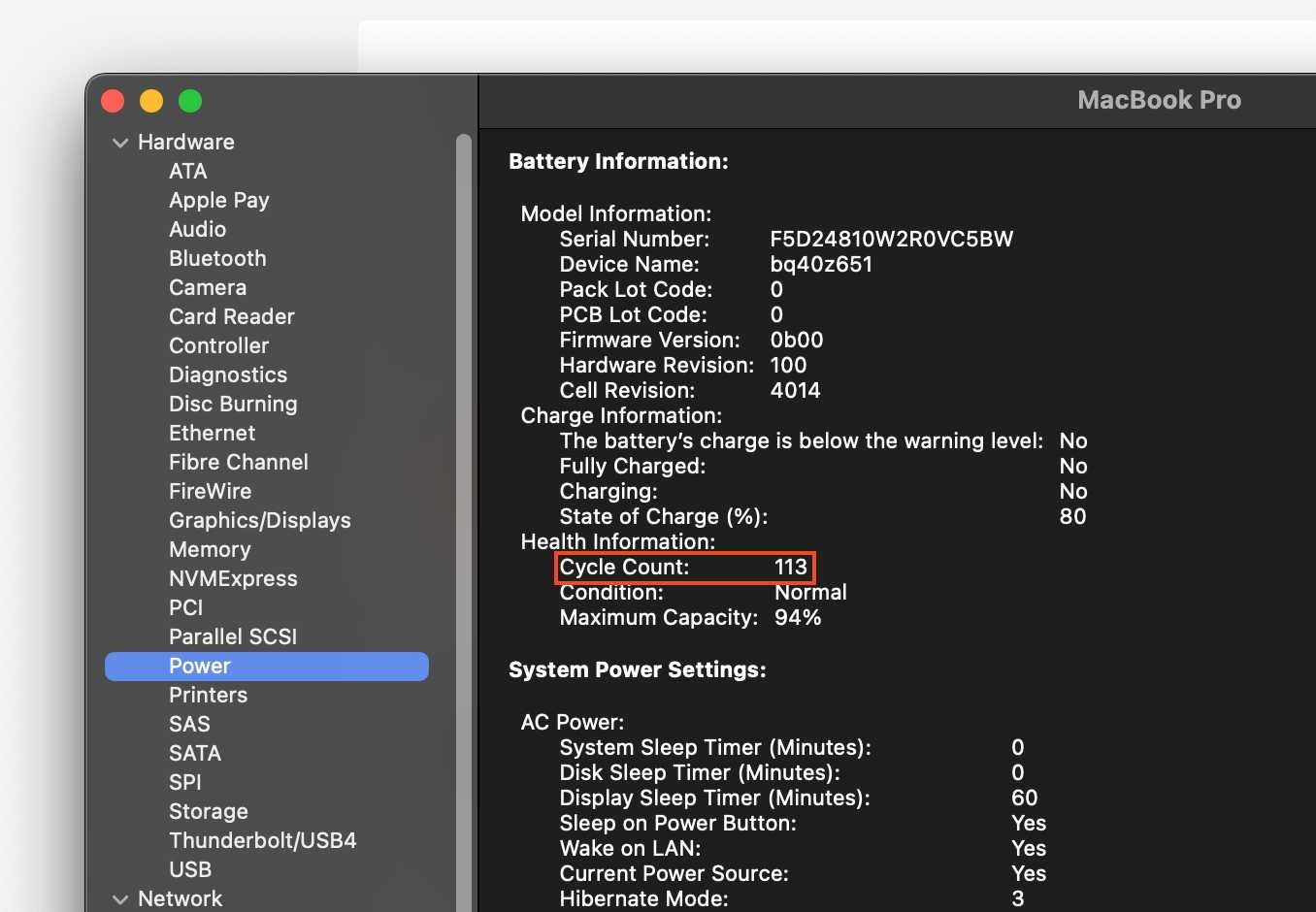Select Parallel SCSI in the sidebar
This screenshot has height=912, width=1316.
tap(233, 637)
